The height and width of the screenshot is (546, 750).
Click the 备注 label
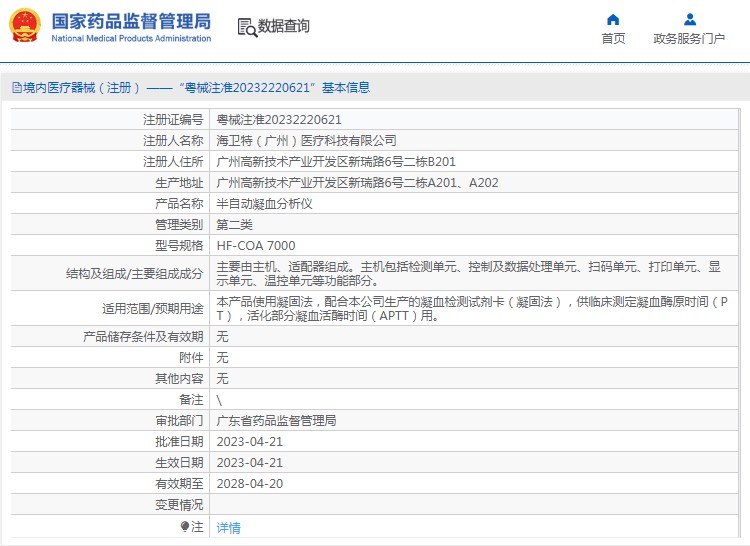point(191,400)
